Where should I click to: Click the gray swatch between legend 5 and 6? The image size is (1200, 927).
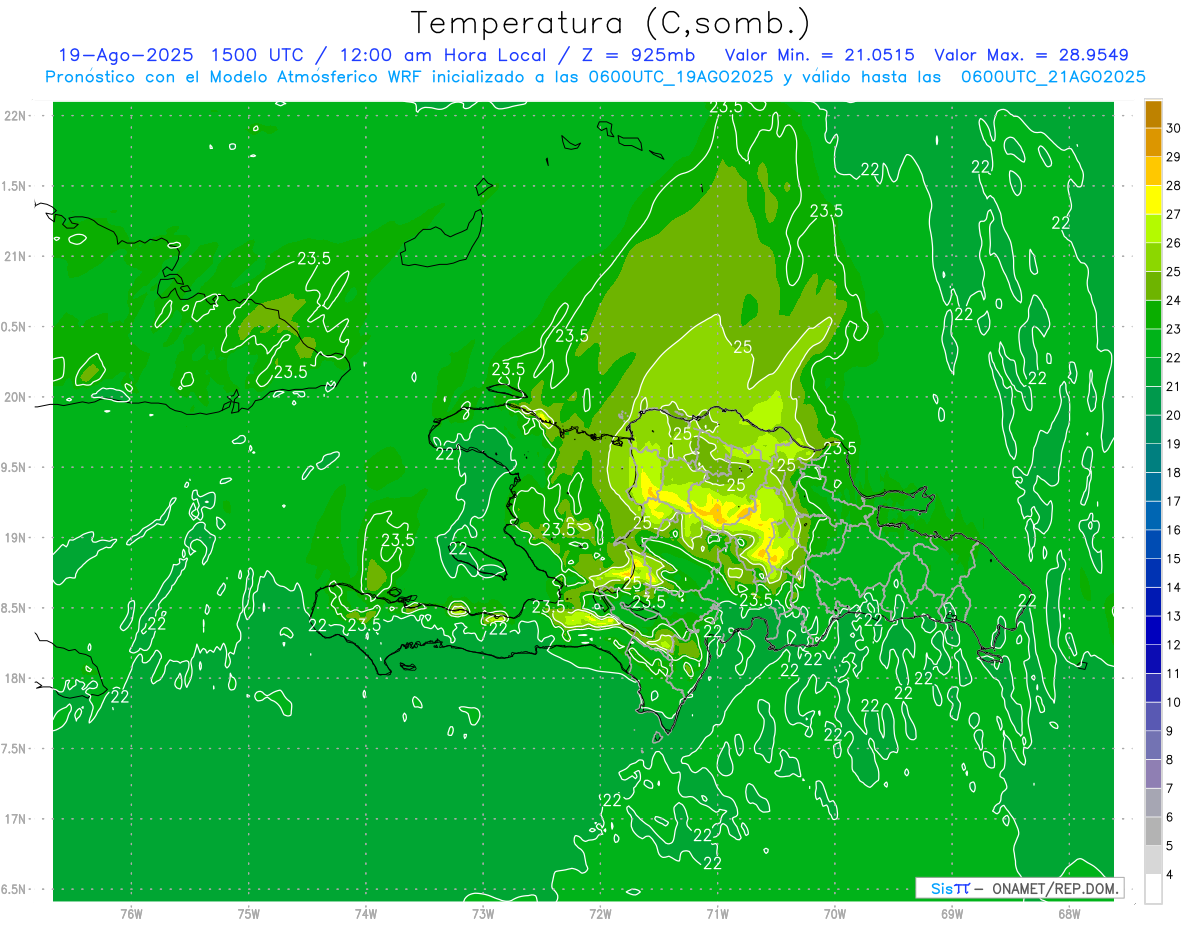click(1153, 832)
